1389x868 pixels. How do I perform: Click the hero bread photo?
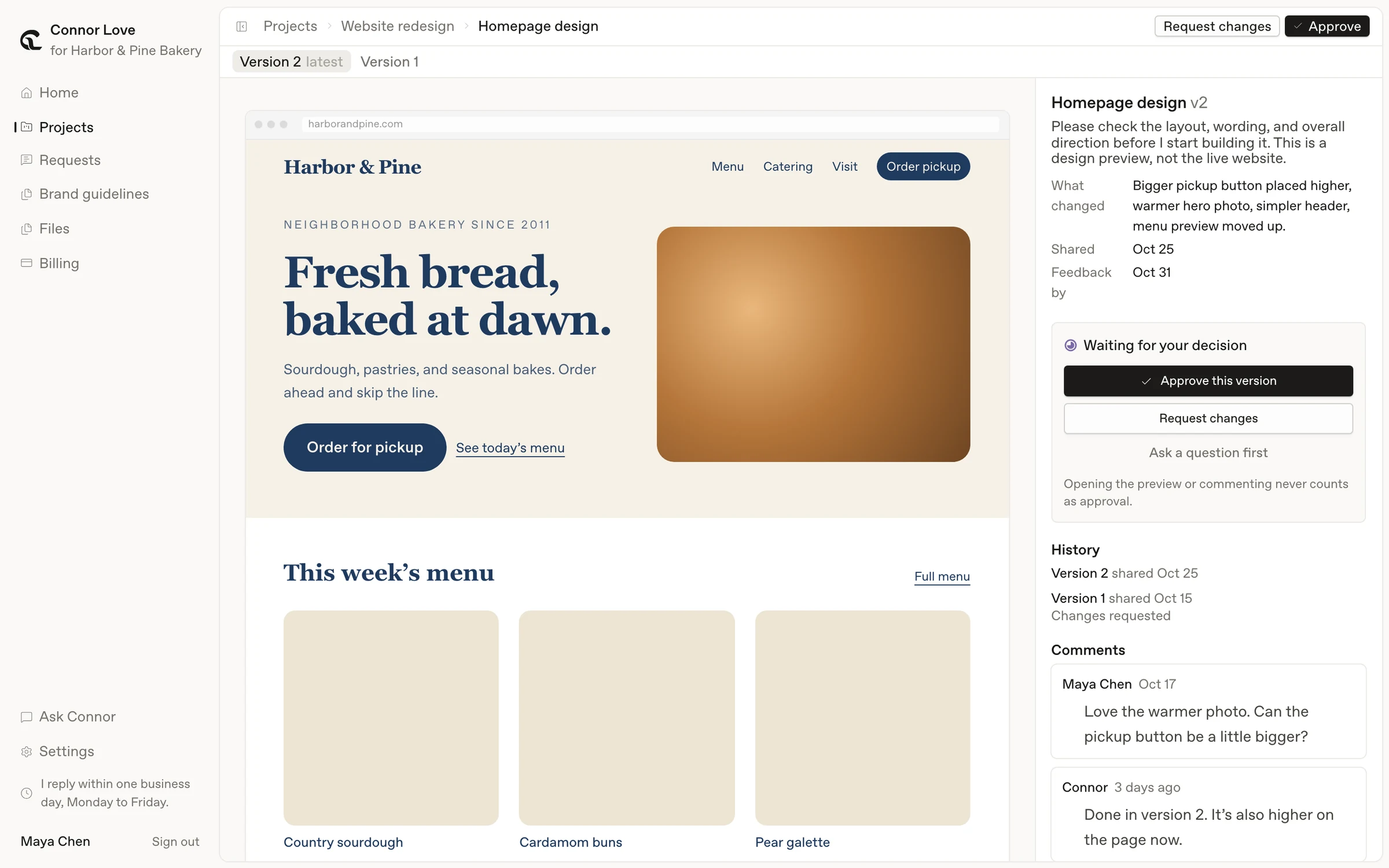point(813,344)
